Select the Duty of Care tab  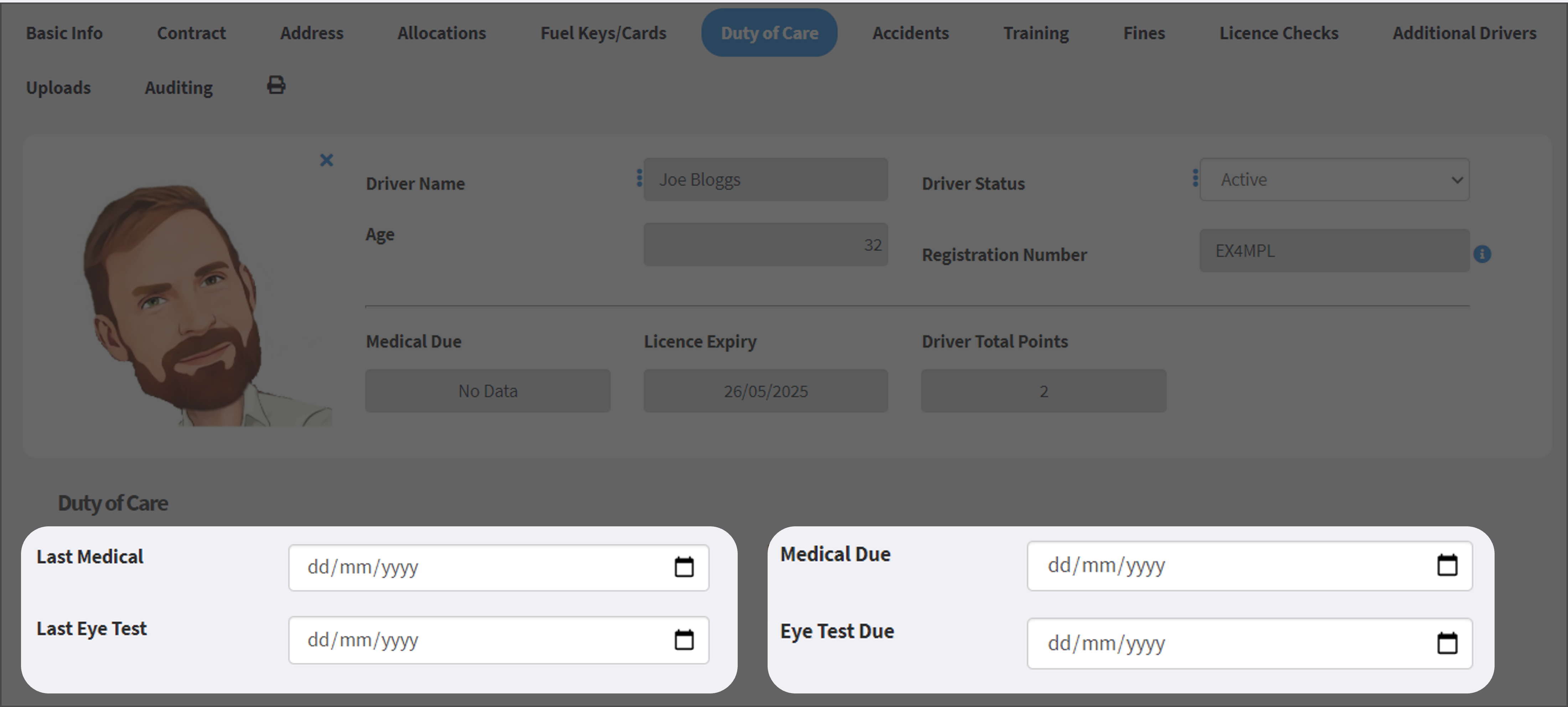[769, 33]
